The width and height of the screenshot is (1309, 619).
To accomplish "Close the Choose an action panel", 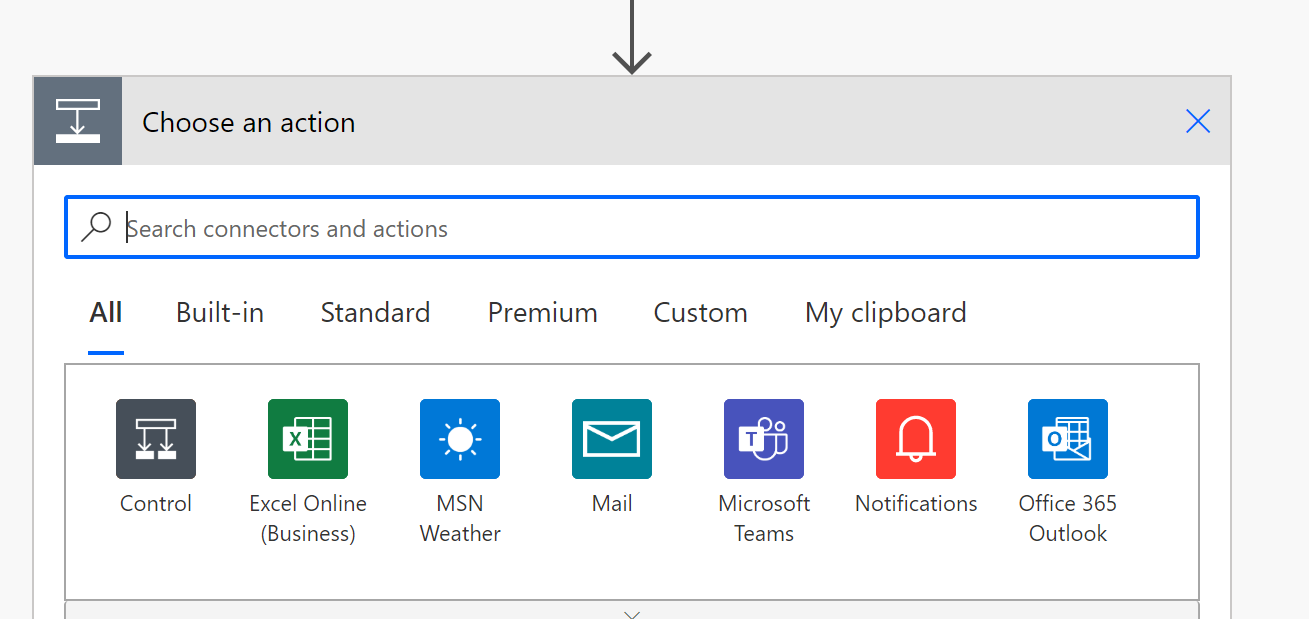I will click(x=1197, y=122).
